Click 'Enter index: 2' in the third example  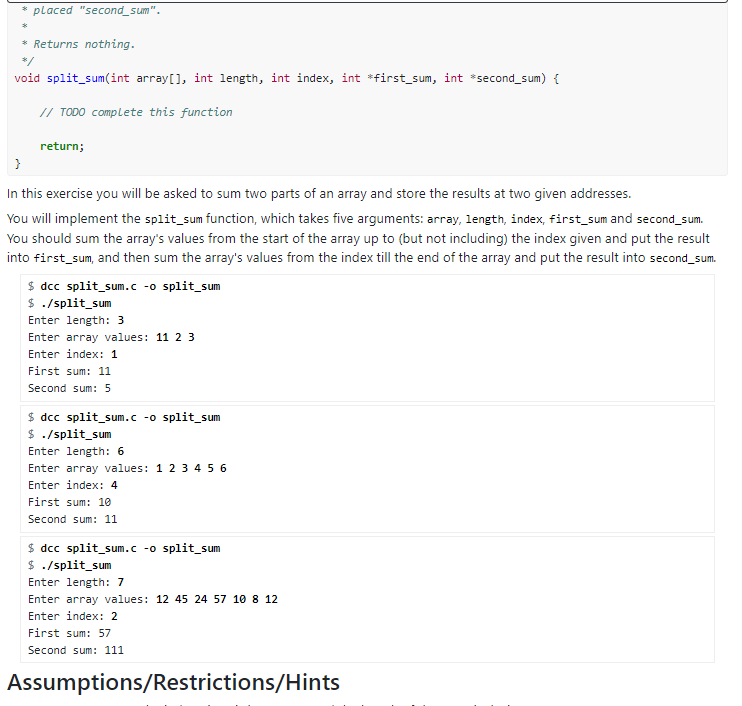(72, 617)
